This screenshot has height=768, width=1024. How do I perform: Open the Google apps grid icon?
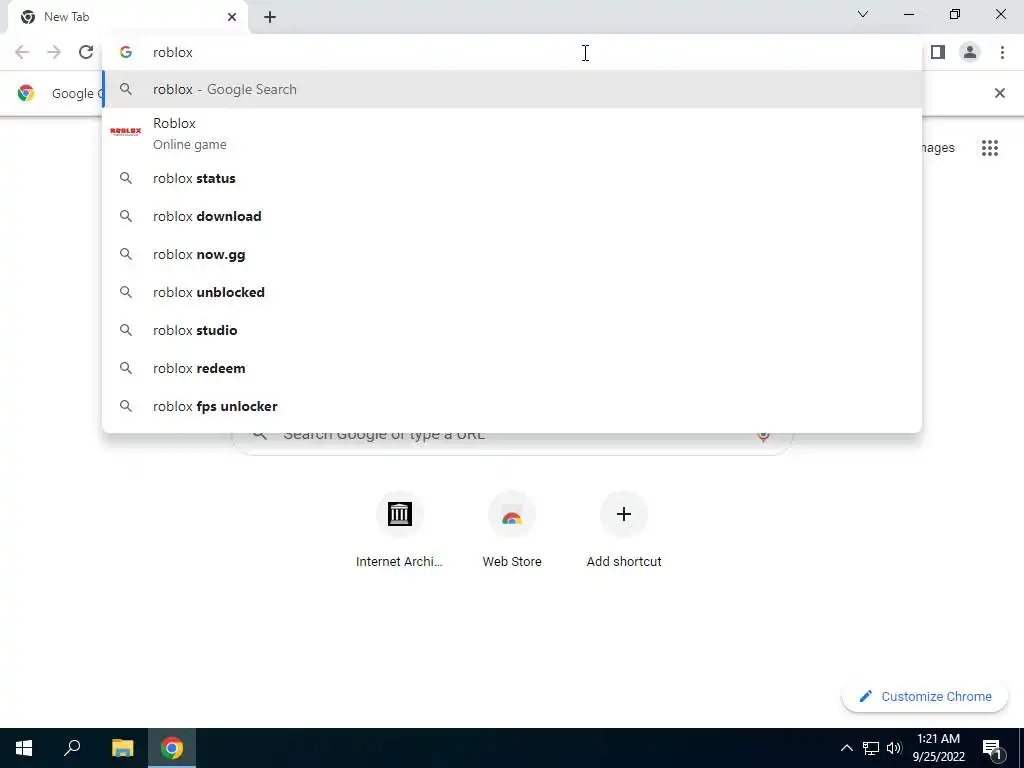click(x=989, y=148)
